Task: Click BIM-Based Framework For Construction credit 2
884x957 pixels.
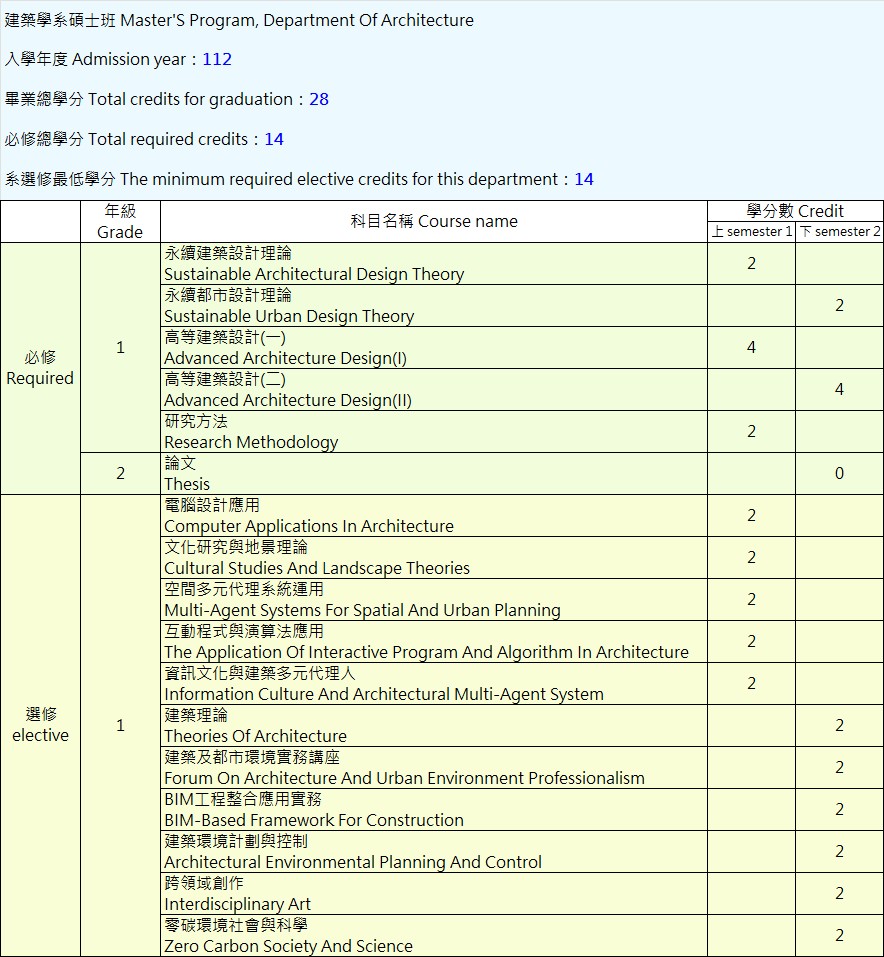Action: click(x=839, y=810)
